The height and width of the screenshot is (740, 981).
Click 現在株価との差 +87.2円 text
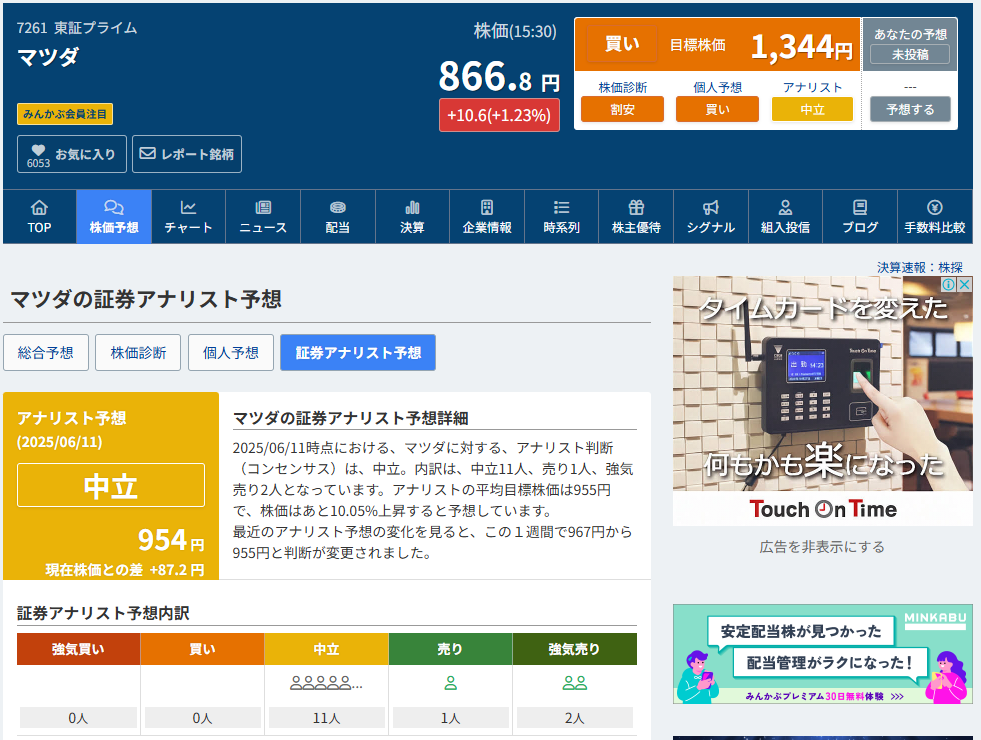point(125,570)
